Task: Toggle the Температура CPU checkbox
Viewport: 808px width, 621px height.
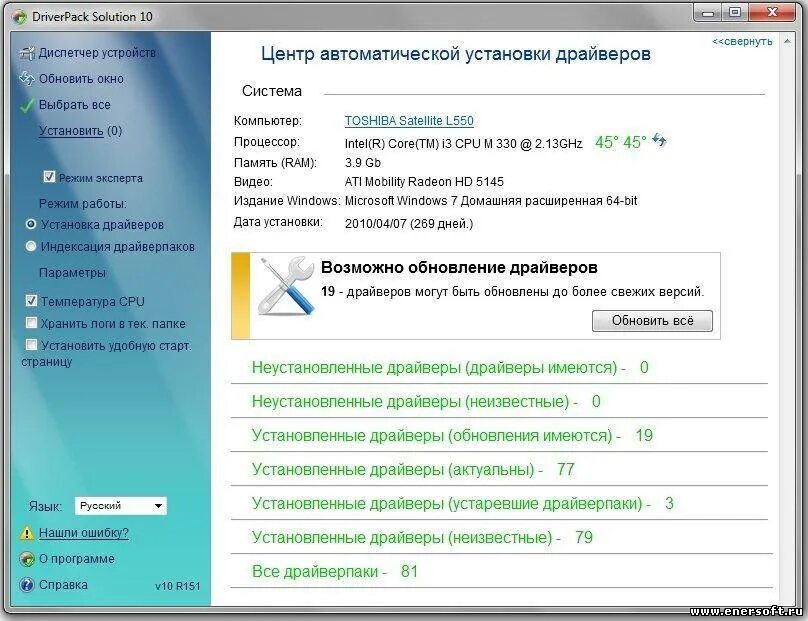Action: pyautogui.click(x=31, y=300)
